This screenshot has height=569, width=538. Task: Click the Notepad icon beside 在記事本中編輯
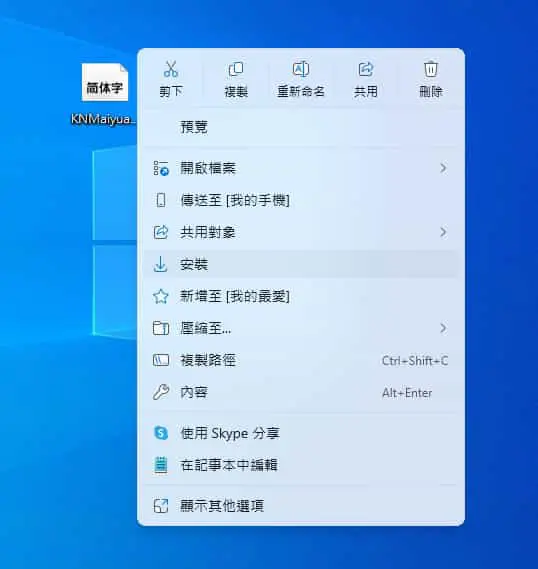(x=161, y=465)
